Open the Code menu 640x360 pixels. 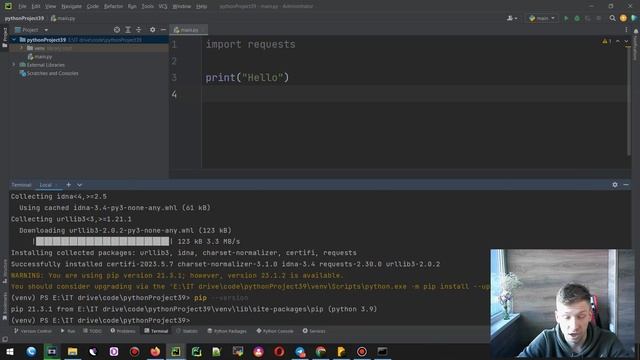[93, 6]
